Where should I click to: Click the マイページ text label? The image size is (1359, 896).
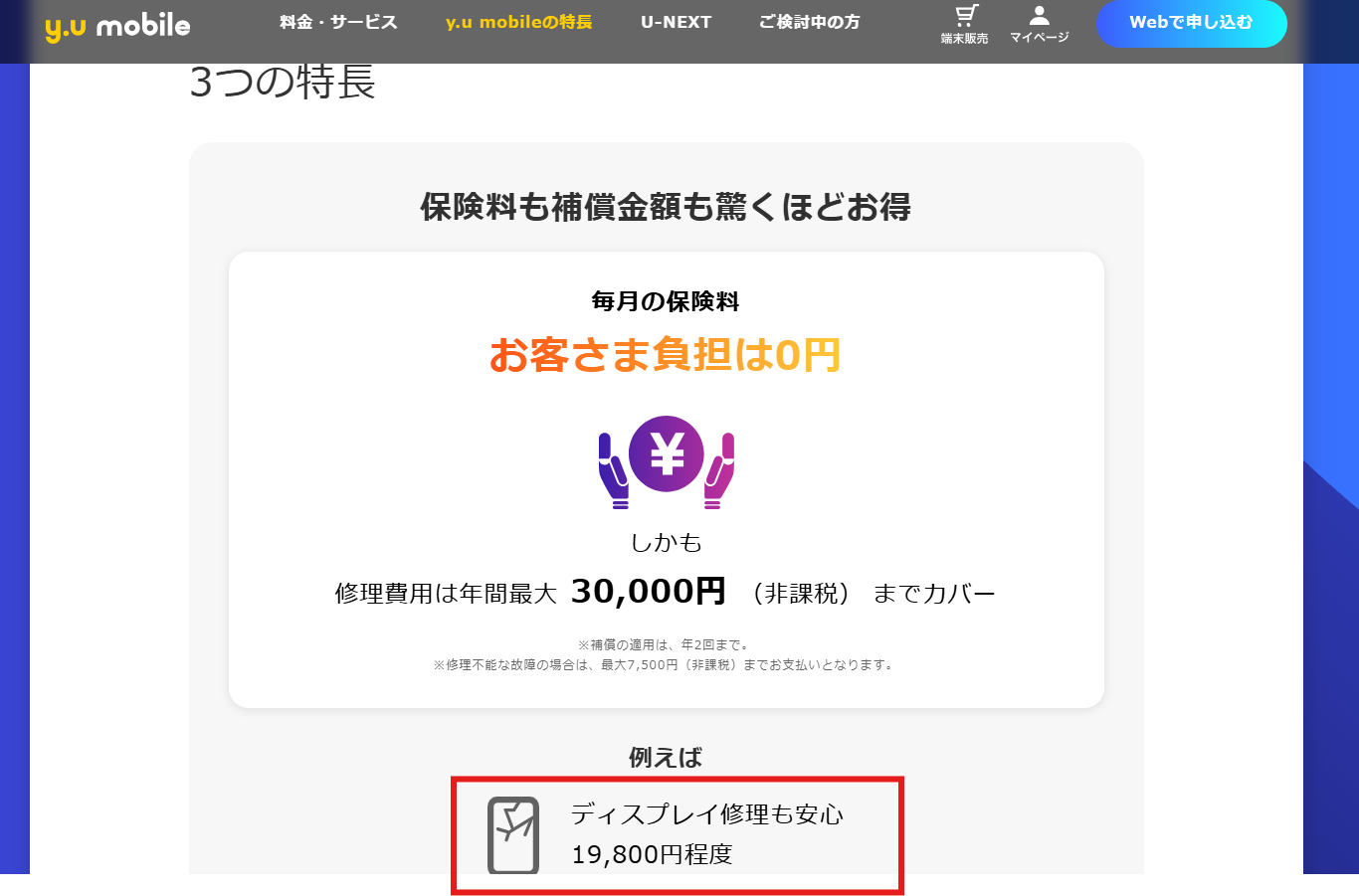pyautogui.click(x=1040, y=38)
